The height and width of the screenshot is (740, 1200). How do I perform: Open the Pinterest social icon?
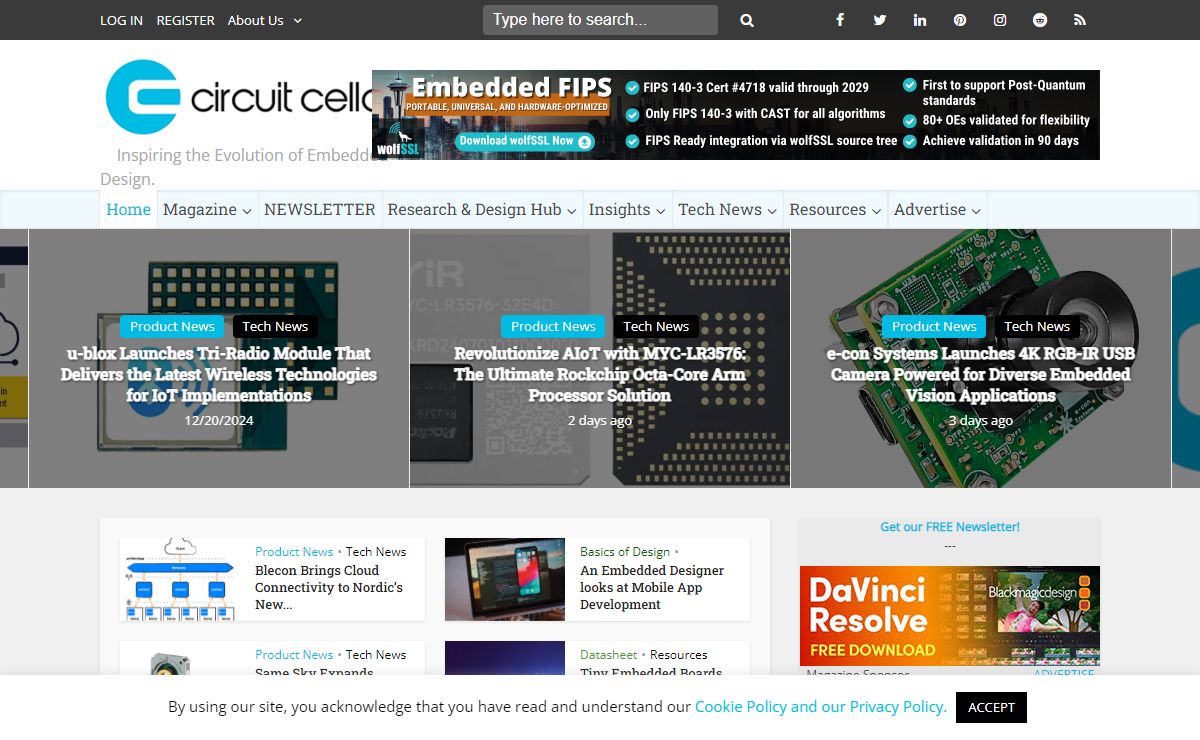pos(960,20)
